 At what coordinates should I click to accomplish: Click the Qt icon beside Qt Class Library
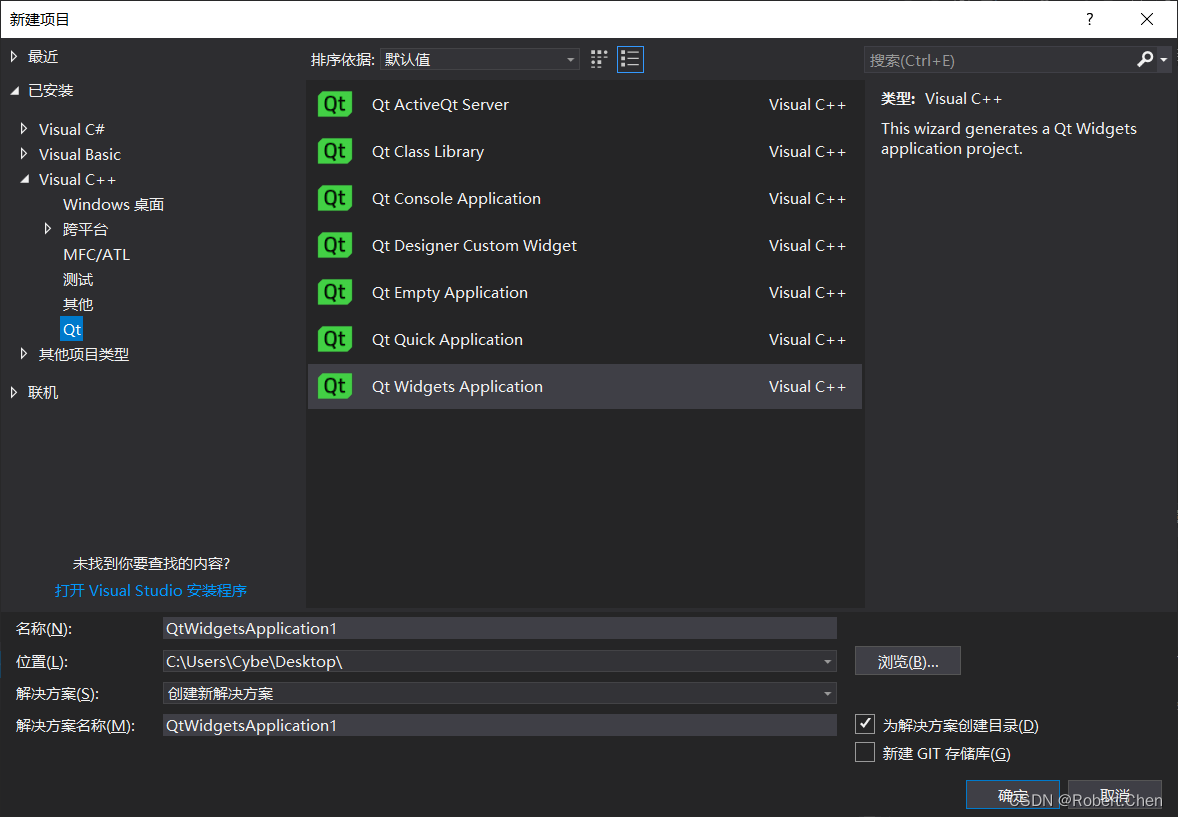point(335,151)
